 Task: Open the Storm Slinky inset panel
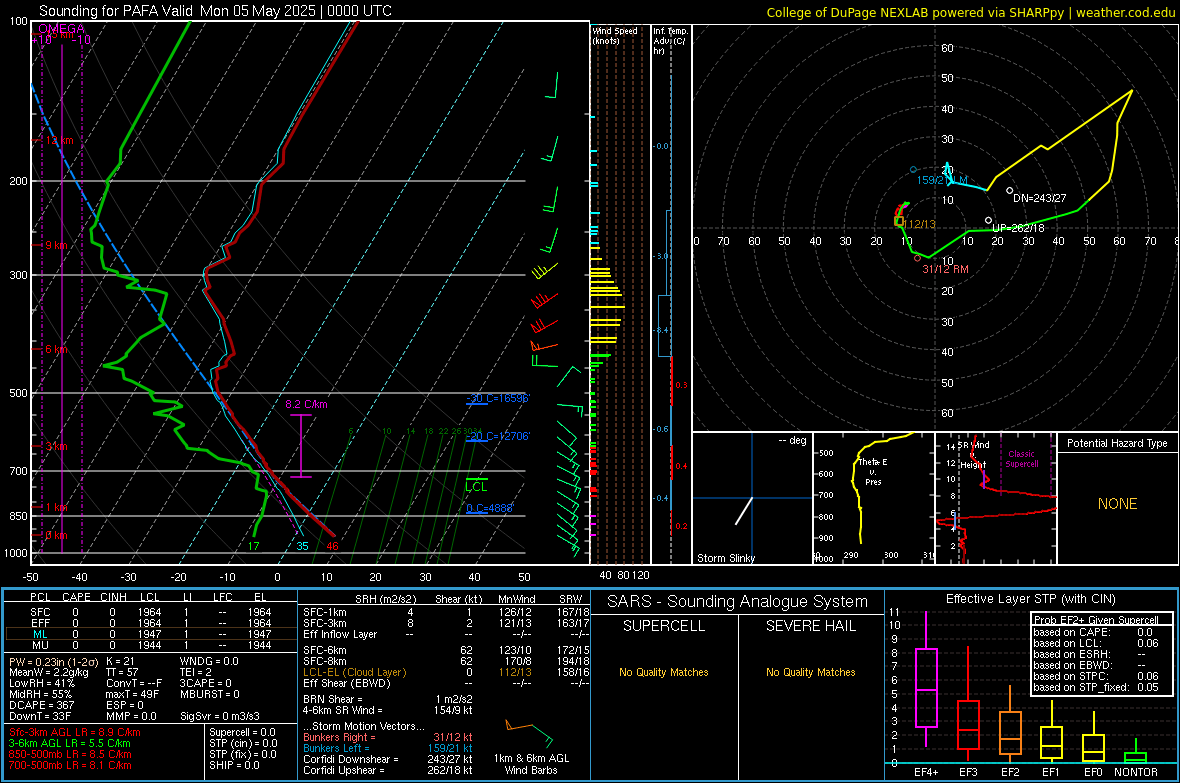pyautogui.click(x=753, y=498)
